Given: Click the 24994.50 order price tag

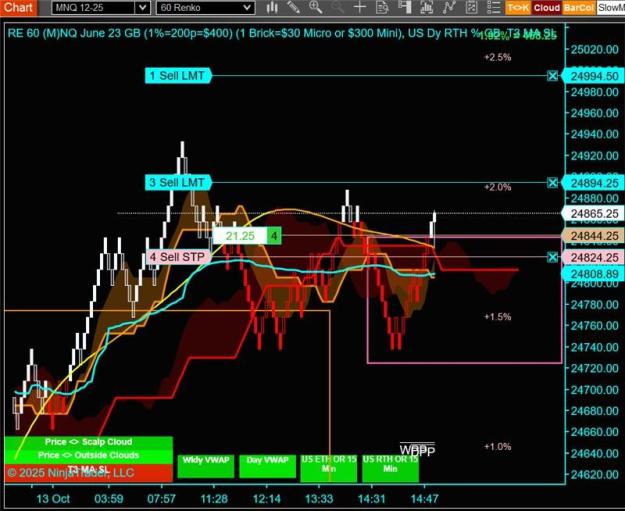Looking at the screenshot, I should (593, 76).
